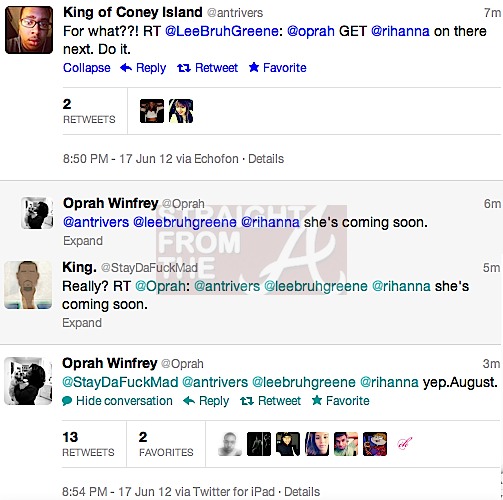
Task: Expand Oprah's 'she's coming soon' tweet
Action: pos(83,241)
